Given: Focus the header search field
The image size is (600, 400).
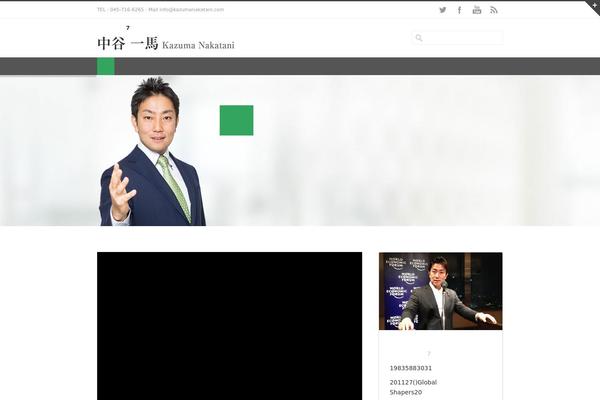Looking at the screenshot, I should tap(458, 38).
